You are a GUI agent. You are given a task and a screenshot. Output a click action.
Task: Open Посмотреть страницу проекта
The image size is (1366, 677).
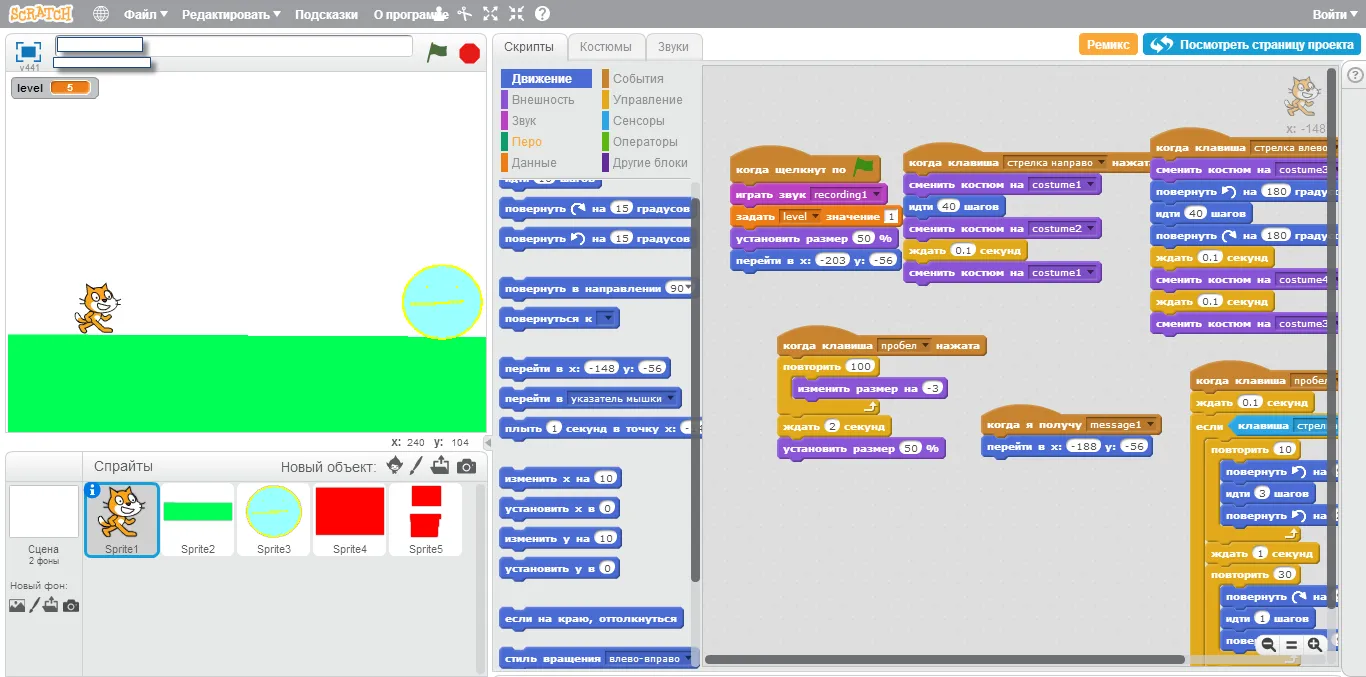(1252, 44)
